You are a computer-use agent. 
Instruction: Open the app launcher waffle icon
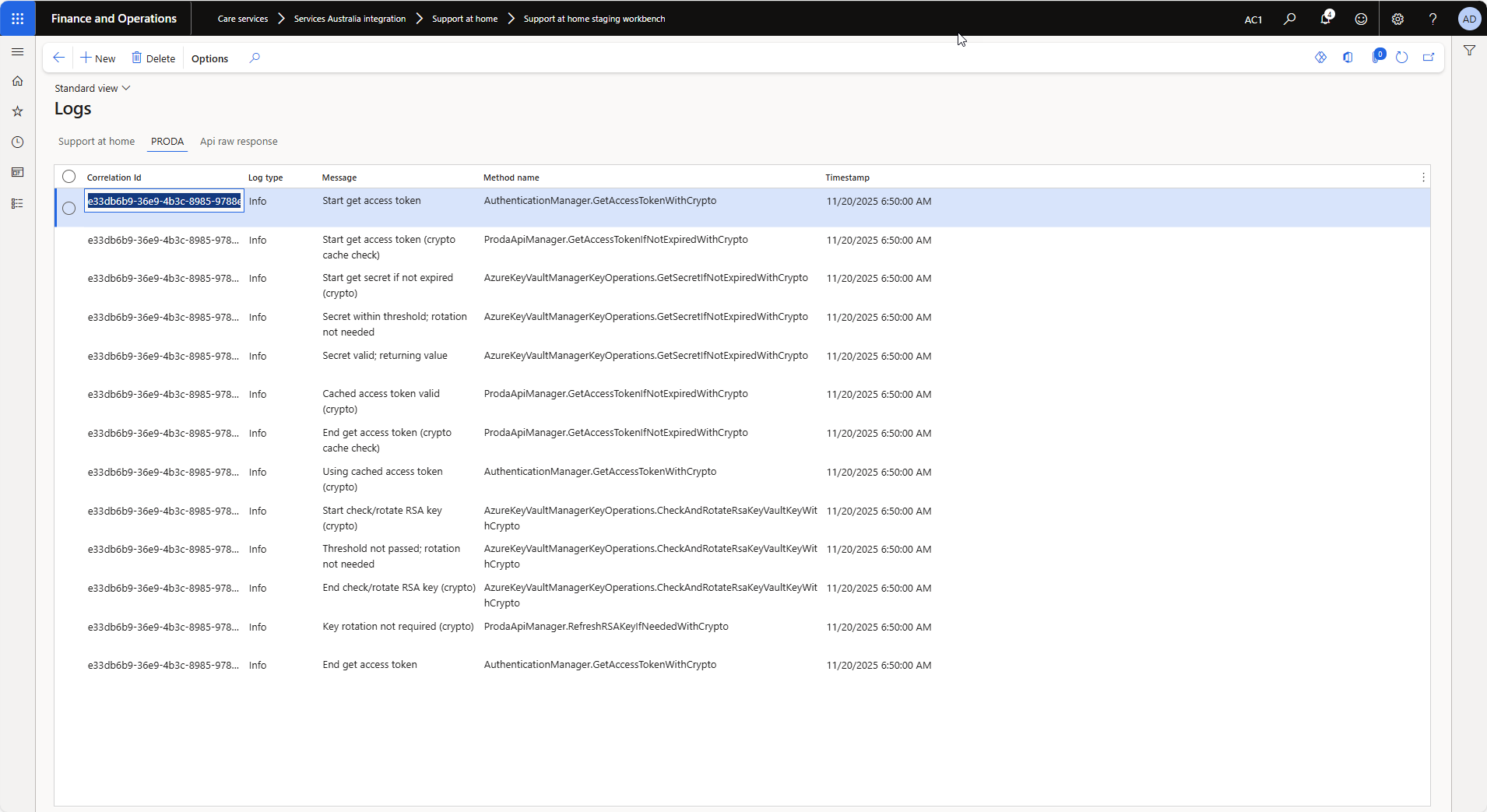[x=17, y=19]
